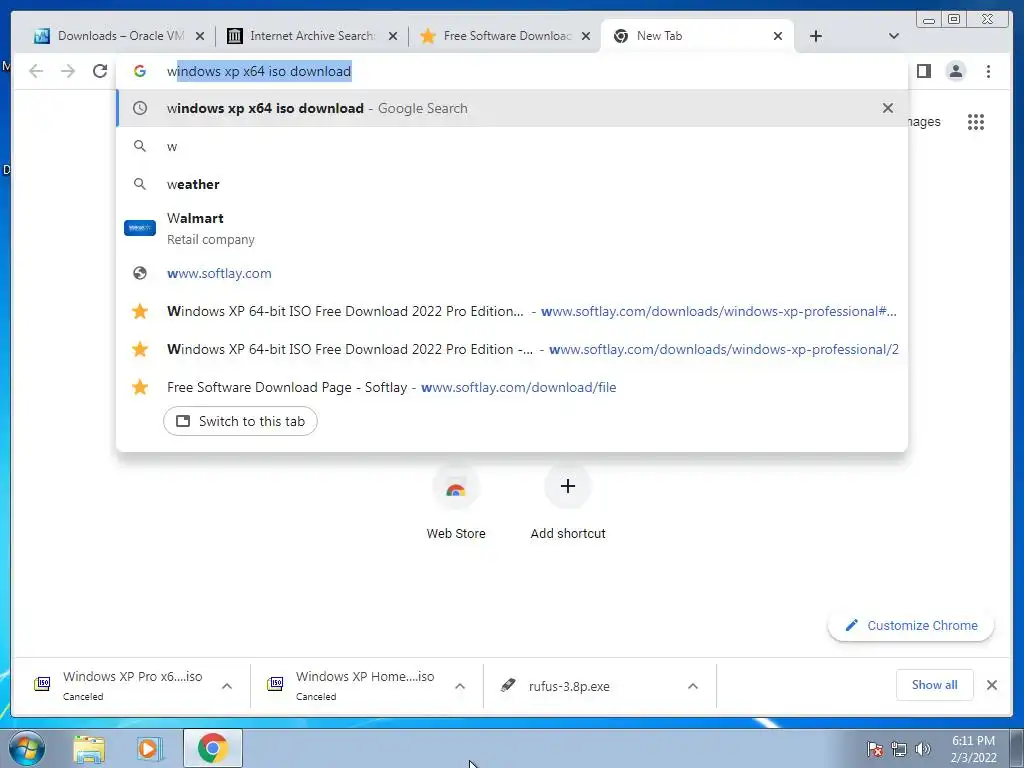1024x768 pixels.
Task: Choose the 'w' search suggestion
Action: [x=512, y=146]
